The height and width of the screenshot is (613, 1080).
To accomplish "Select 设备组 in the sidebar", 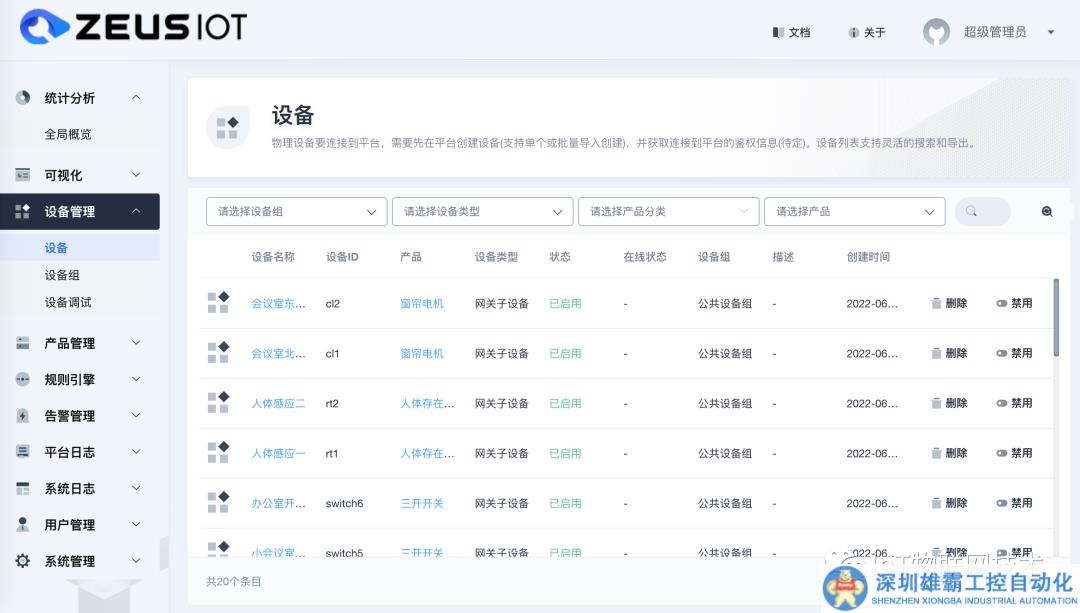I will (x=62, y=275).
